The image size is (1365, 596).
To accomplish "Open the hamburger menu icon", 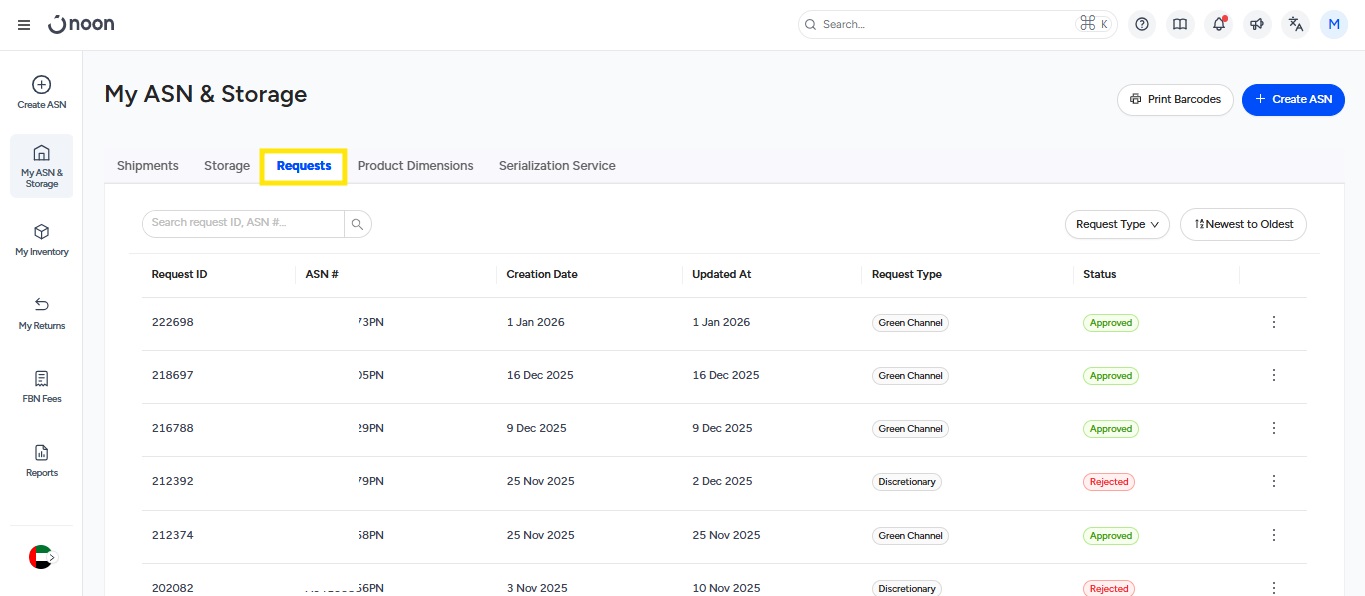I will [24, 25].
